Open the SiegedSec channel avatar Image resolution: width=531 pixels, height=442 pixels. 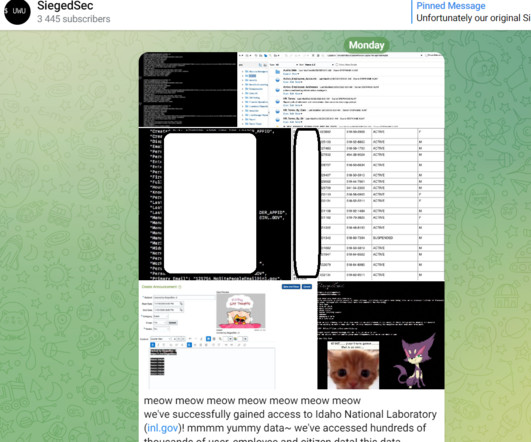click(x=17, y=11)
